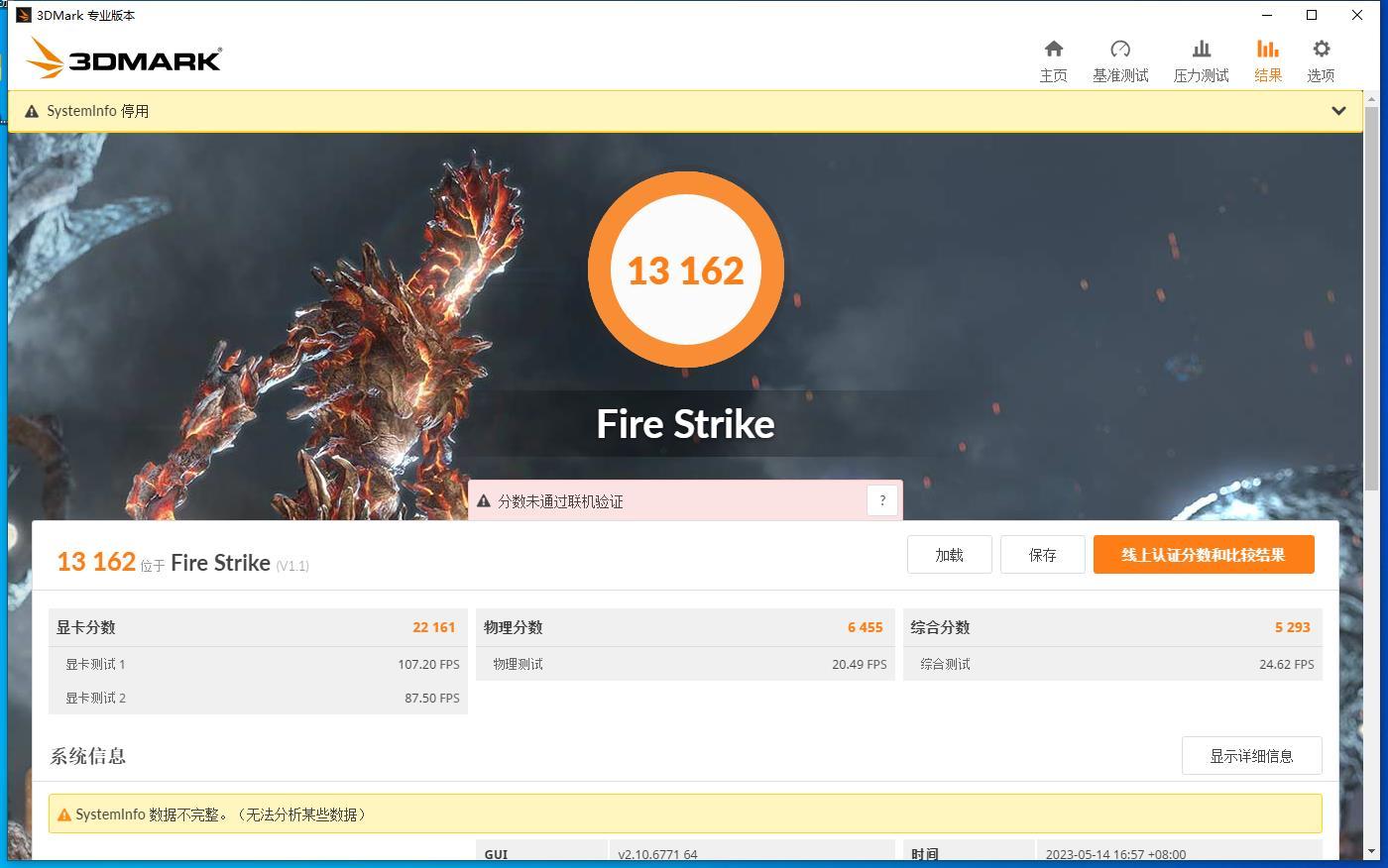Click the 3DMark logo

point(124,58)
